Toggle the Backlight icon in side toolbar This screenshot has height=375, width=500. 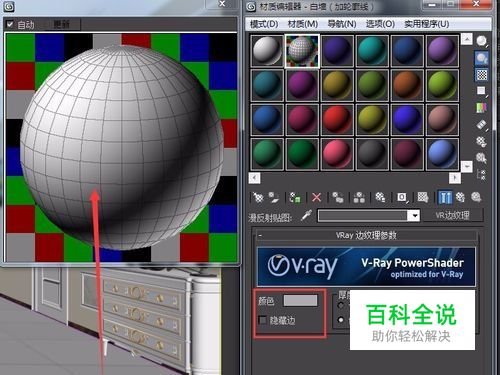tap(481, 58)
